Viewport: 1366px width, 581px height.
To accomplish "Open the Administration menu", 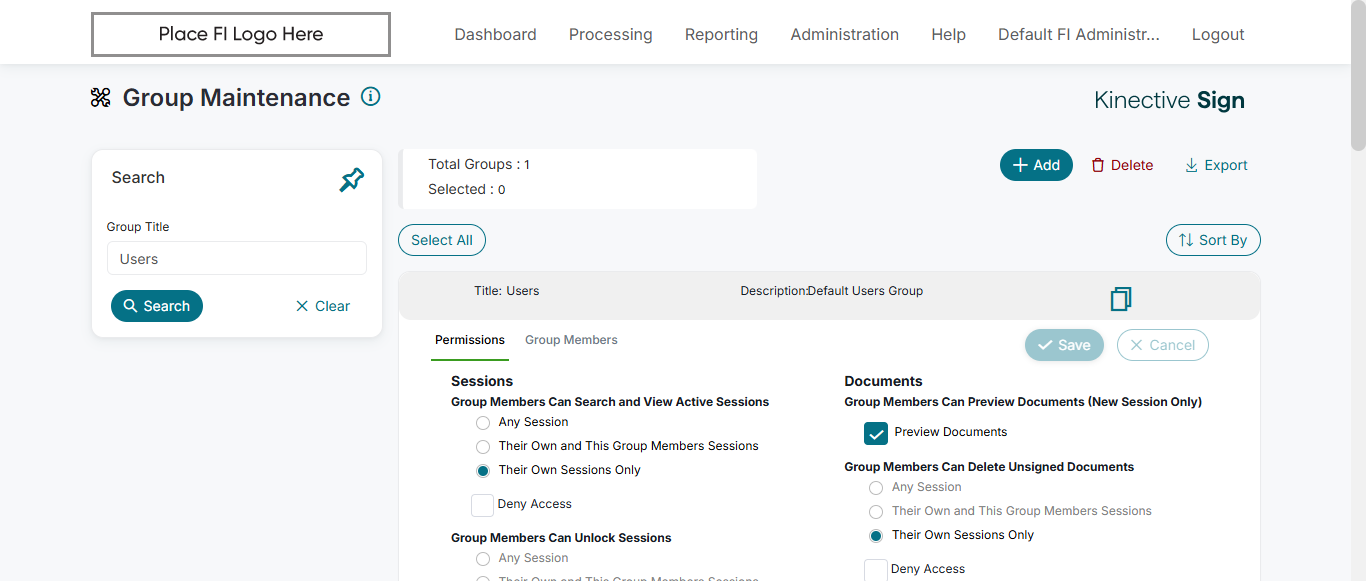I will pos(844,34).
